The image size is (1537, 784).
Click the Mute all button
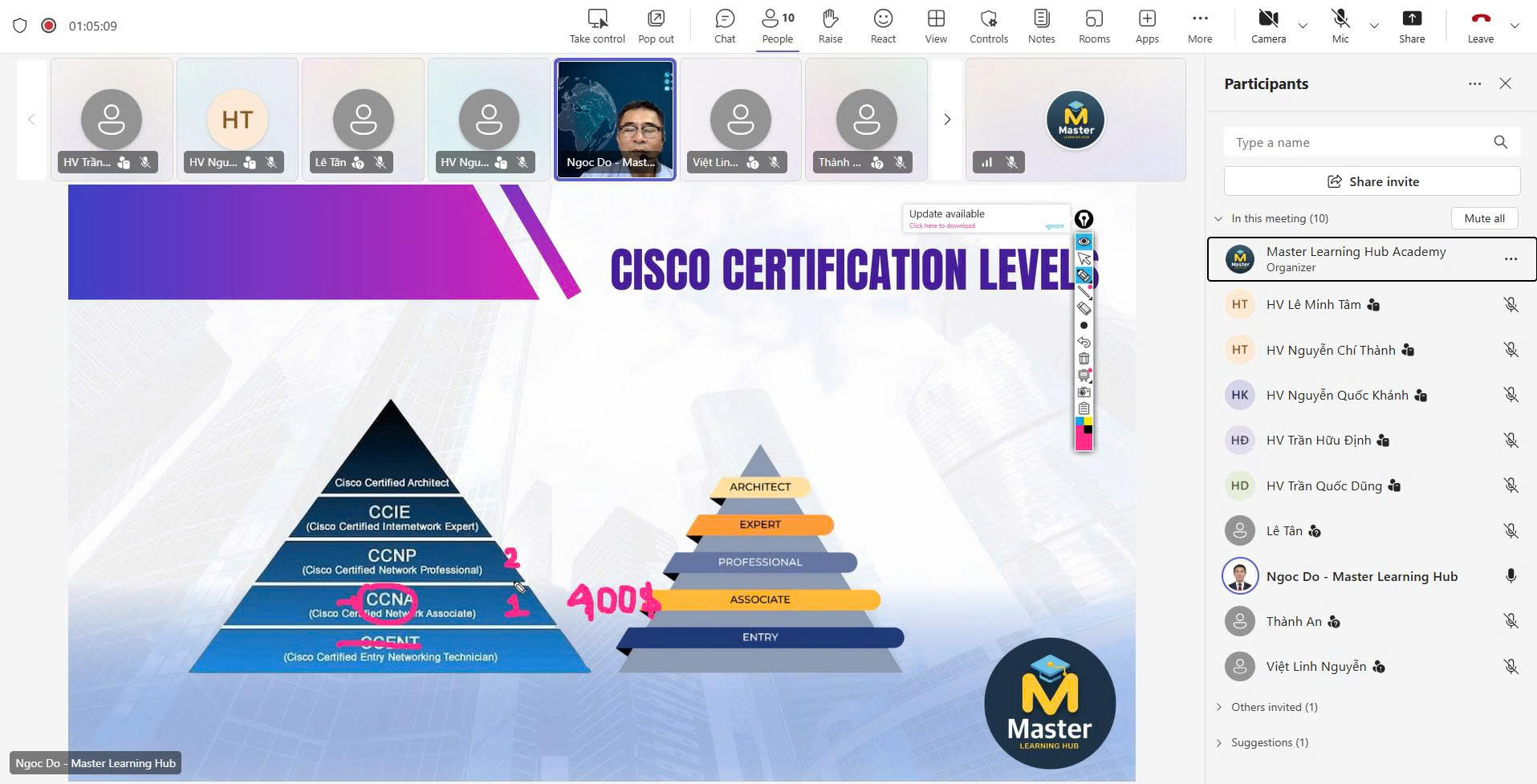(x=1483, y=218)
